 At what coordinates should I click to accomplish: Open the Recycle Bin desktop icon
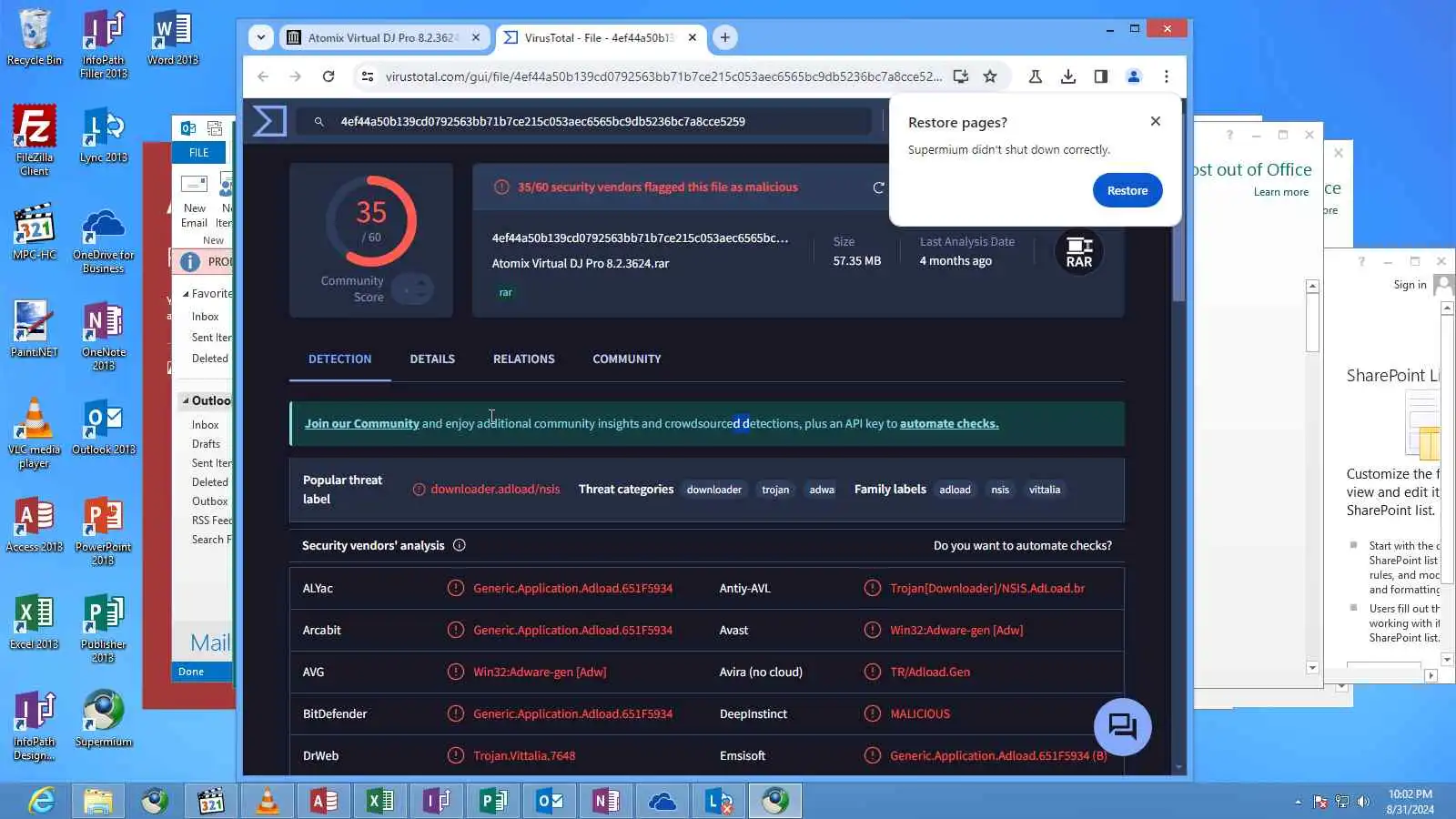pos(35,36)
